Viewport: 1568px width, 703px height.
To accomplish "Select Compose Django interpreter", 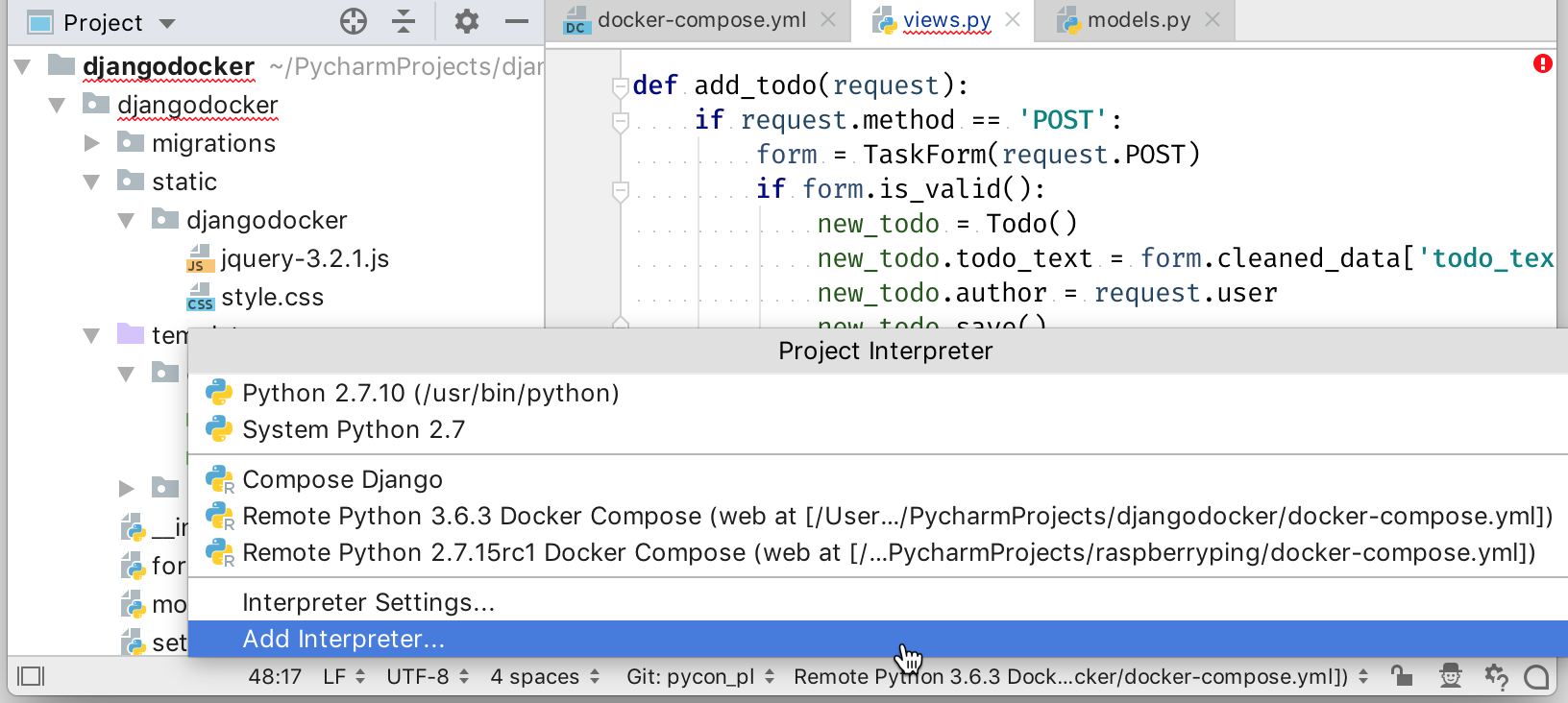I will point(342,479).
